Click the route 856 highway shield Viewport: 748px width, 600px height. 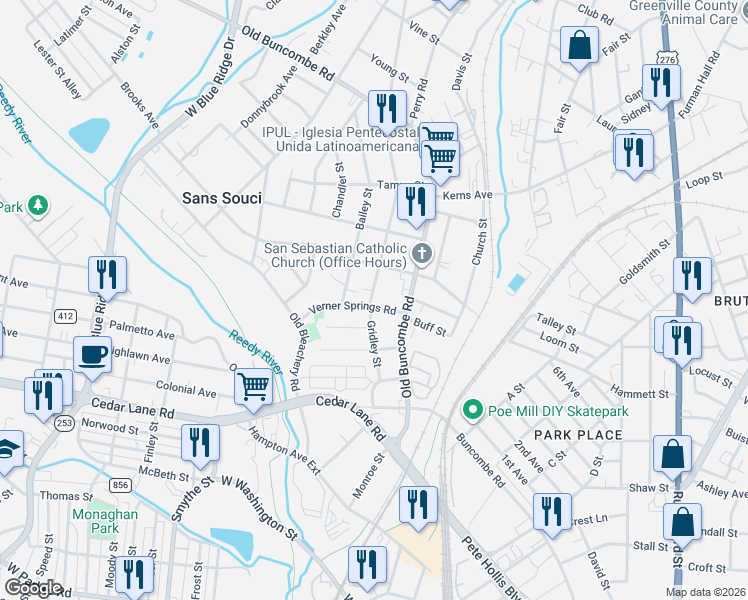click(x=120, y=485)
